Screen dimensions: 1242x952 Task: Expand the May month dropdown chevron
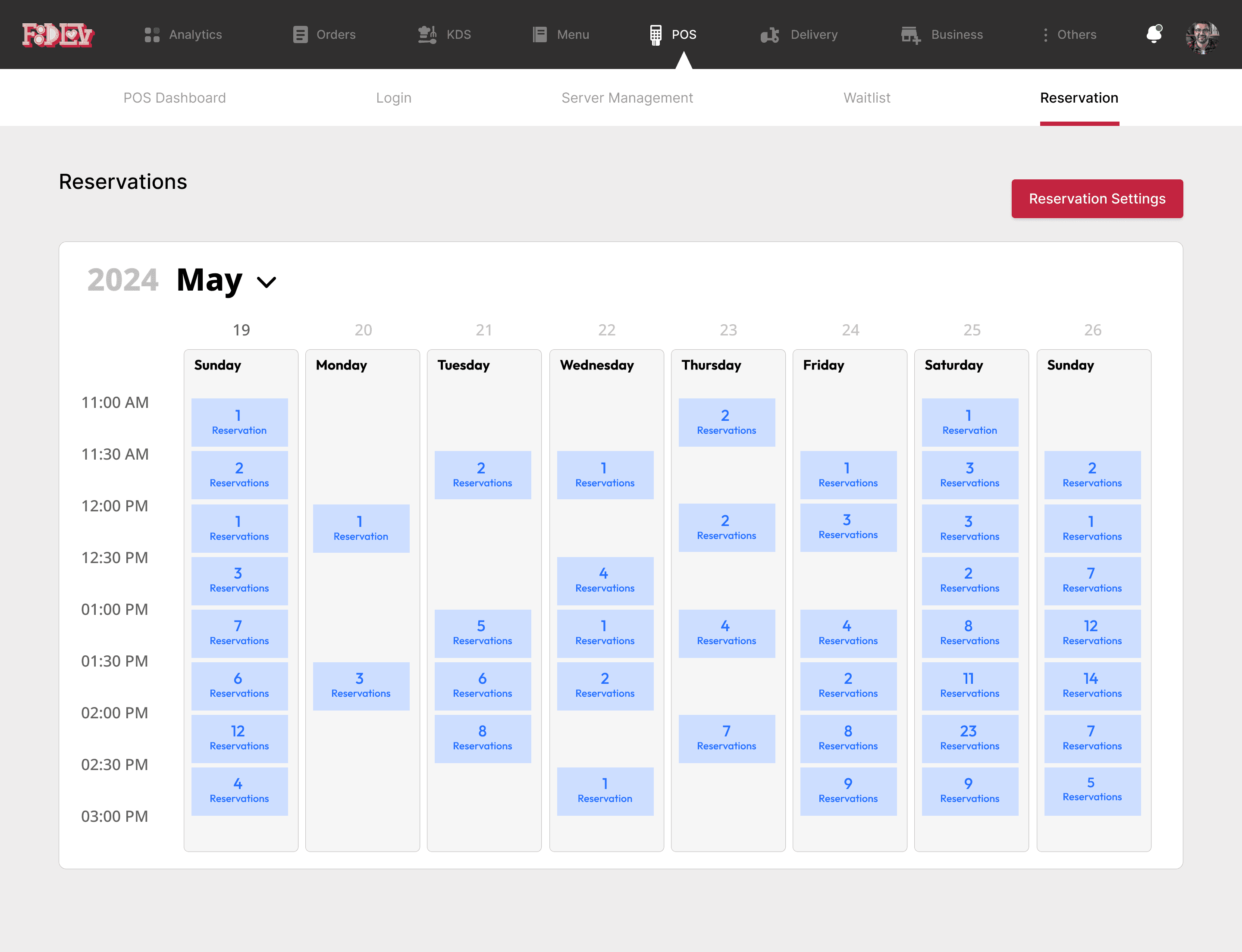266,282
